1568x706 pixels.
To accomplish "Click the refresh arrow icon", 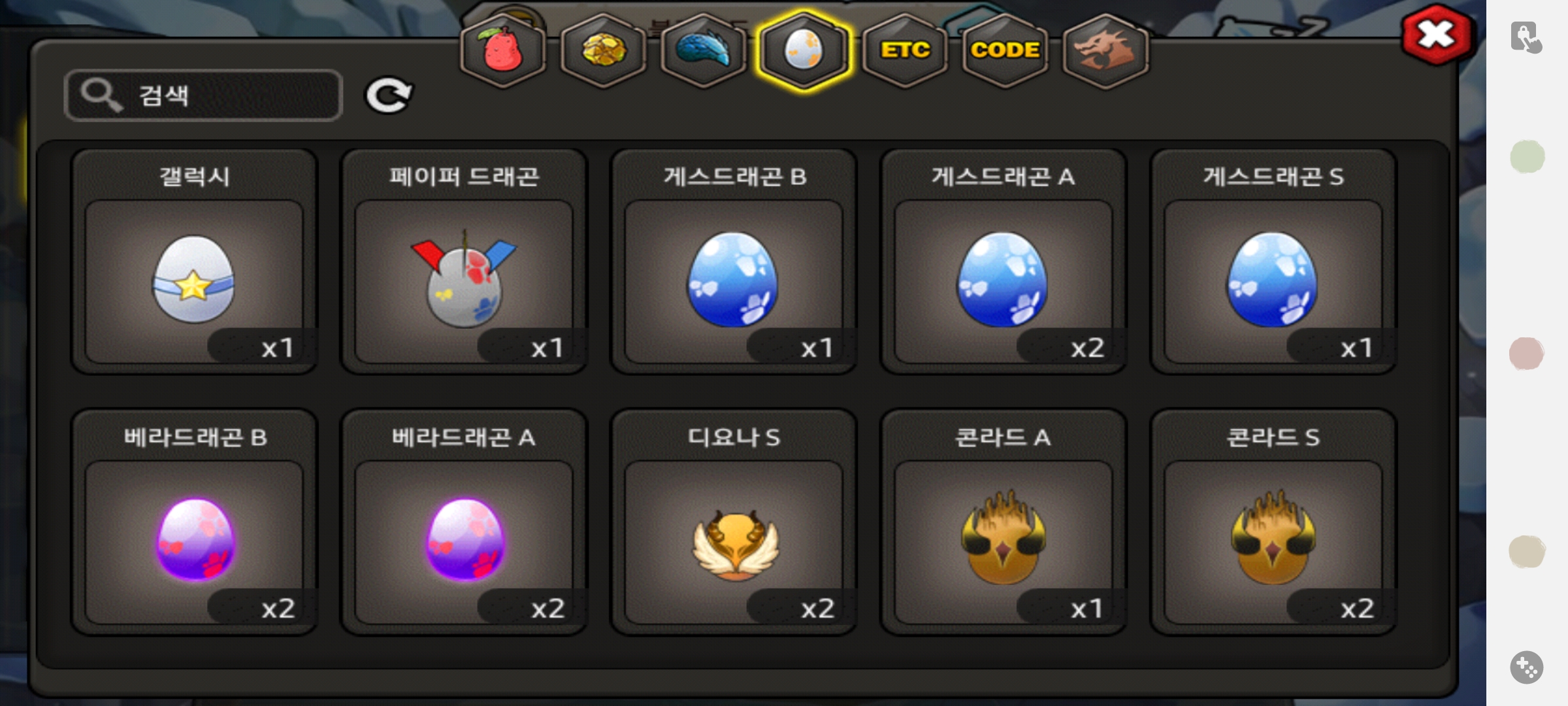I will (388, 95).
